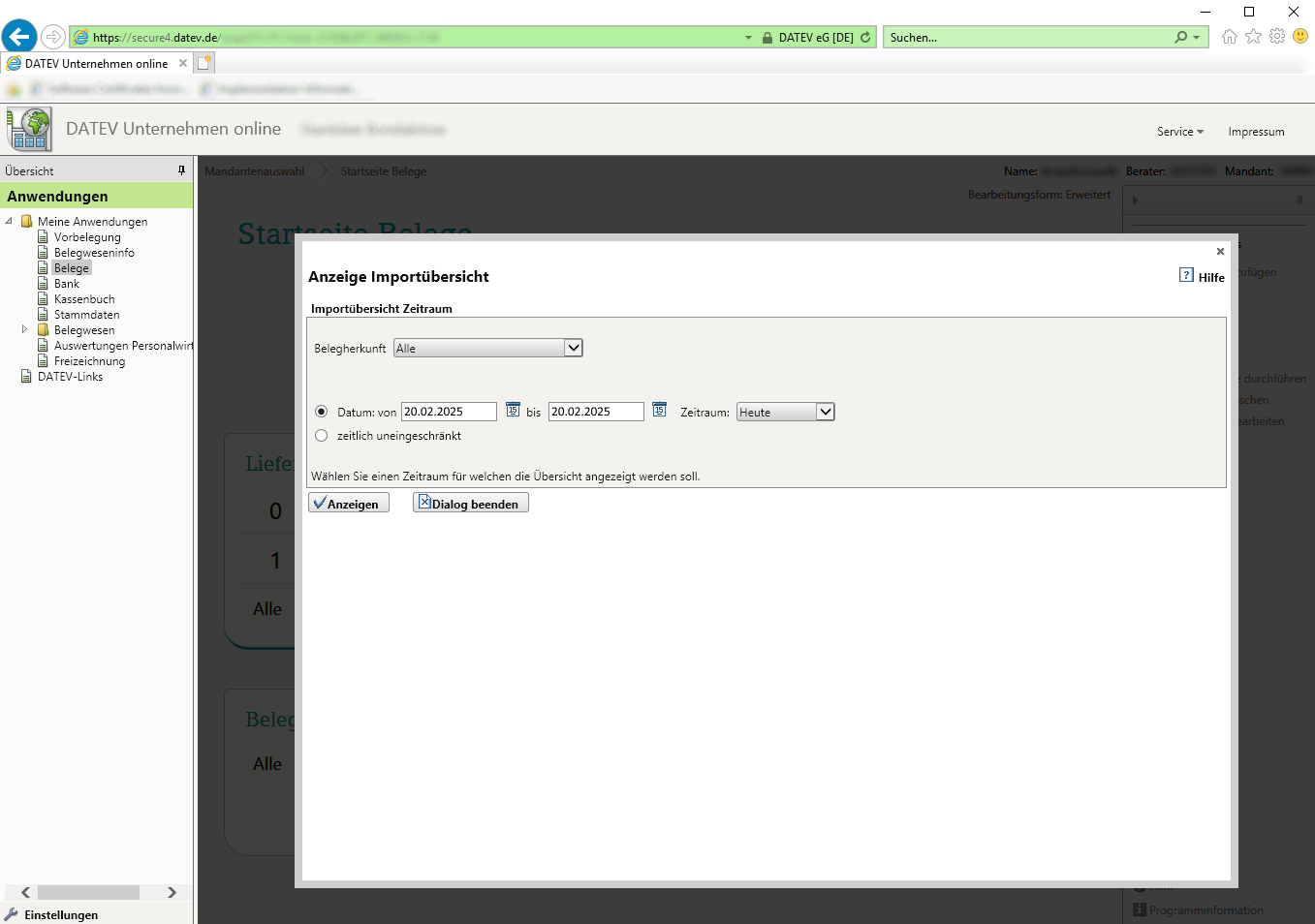Click the lock icon in address bar
This screenshot has width=1315, height=924.
click(x=767, y=38)
